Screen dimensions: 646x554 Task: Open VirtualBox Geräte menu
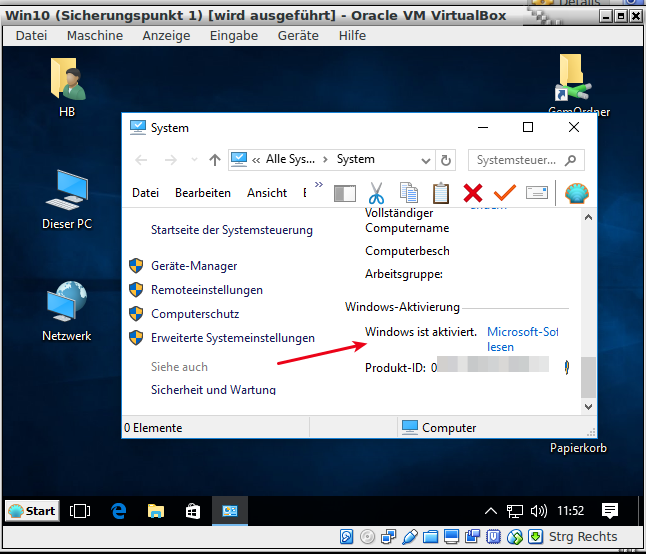click(x=298, y=36)
